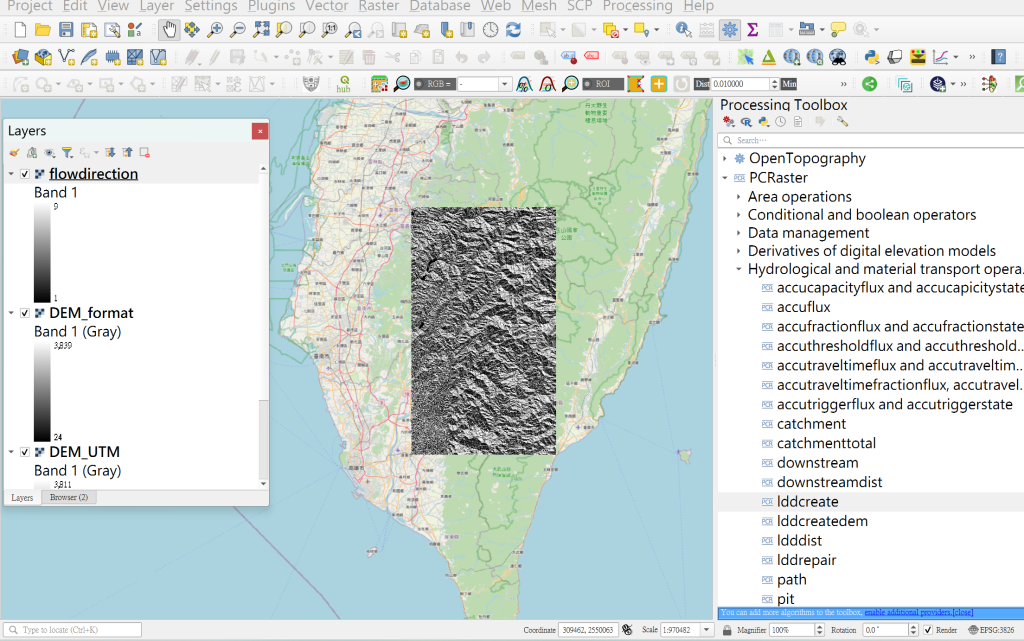Switch to the Browser (2) tab

click(x=69, y=497)
